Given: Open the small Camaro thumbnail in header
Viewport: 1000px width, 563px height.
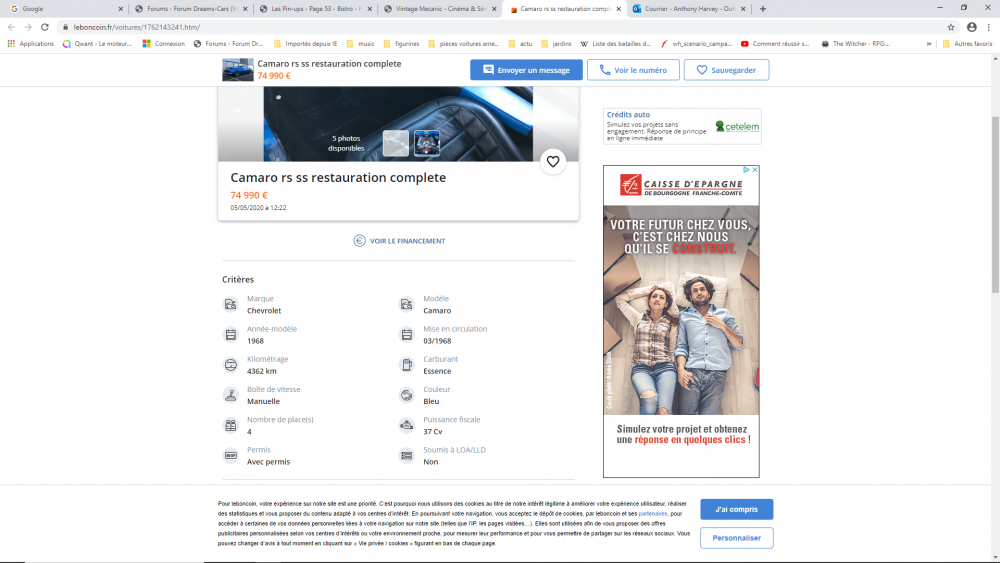Looking at the screenshot, I should pos(238,70).
